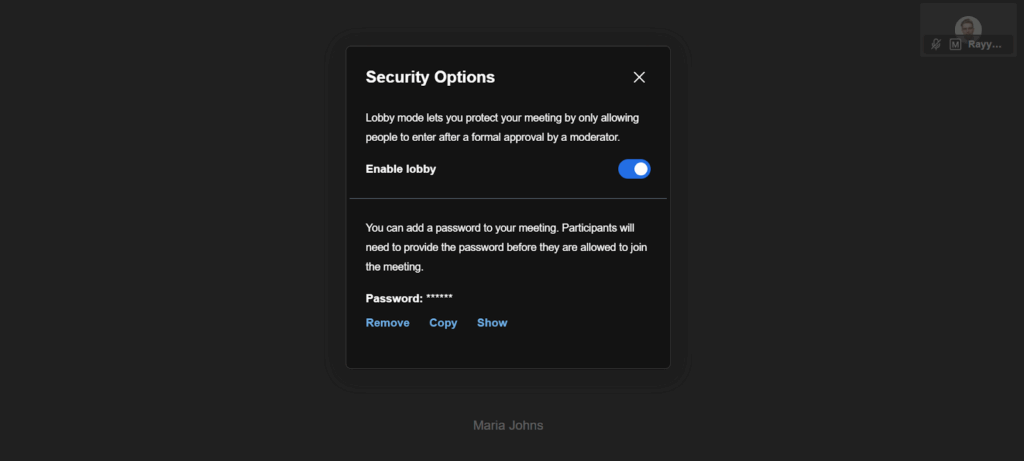Copy the meeting password

click(443, 323)
